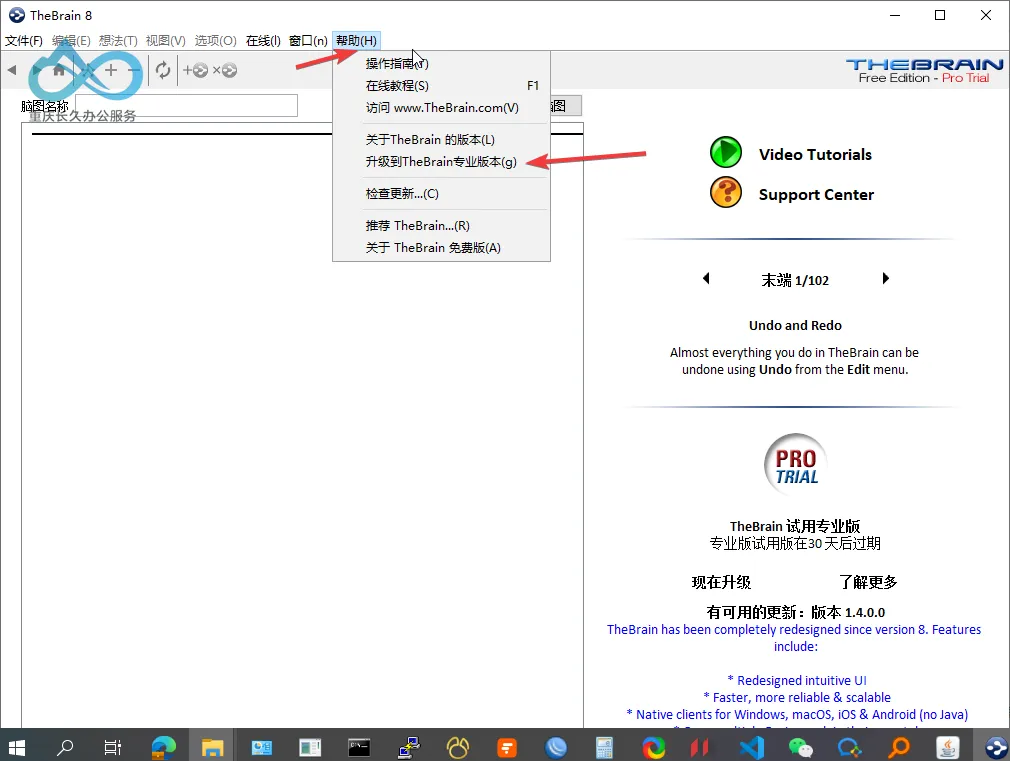Image resolution: width=1010 pixels, height=761 pixels.
Task: Click the add brain icon with plus
Action: click(x=195, y=70)
